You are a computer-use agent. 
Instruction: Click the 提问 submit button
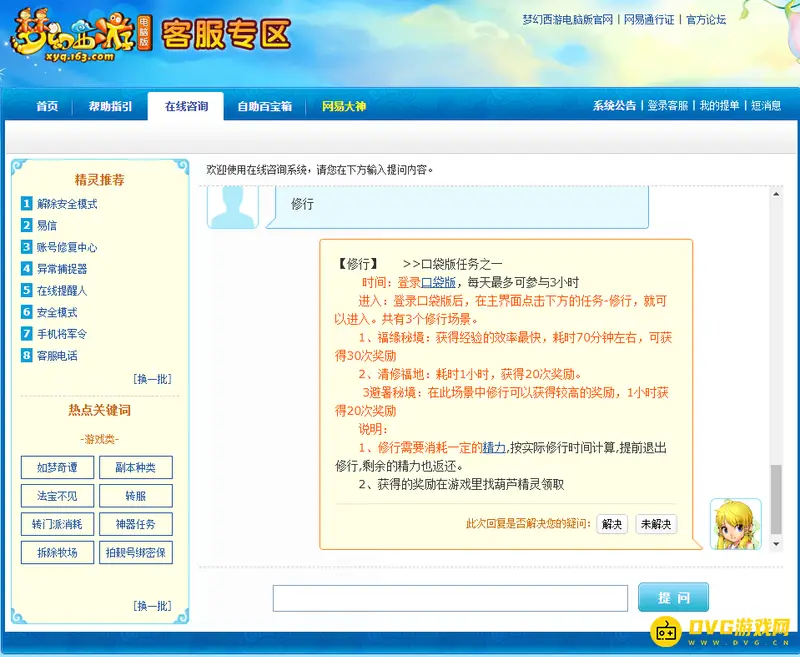pyautogui.click(x=673, y=597)
